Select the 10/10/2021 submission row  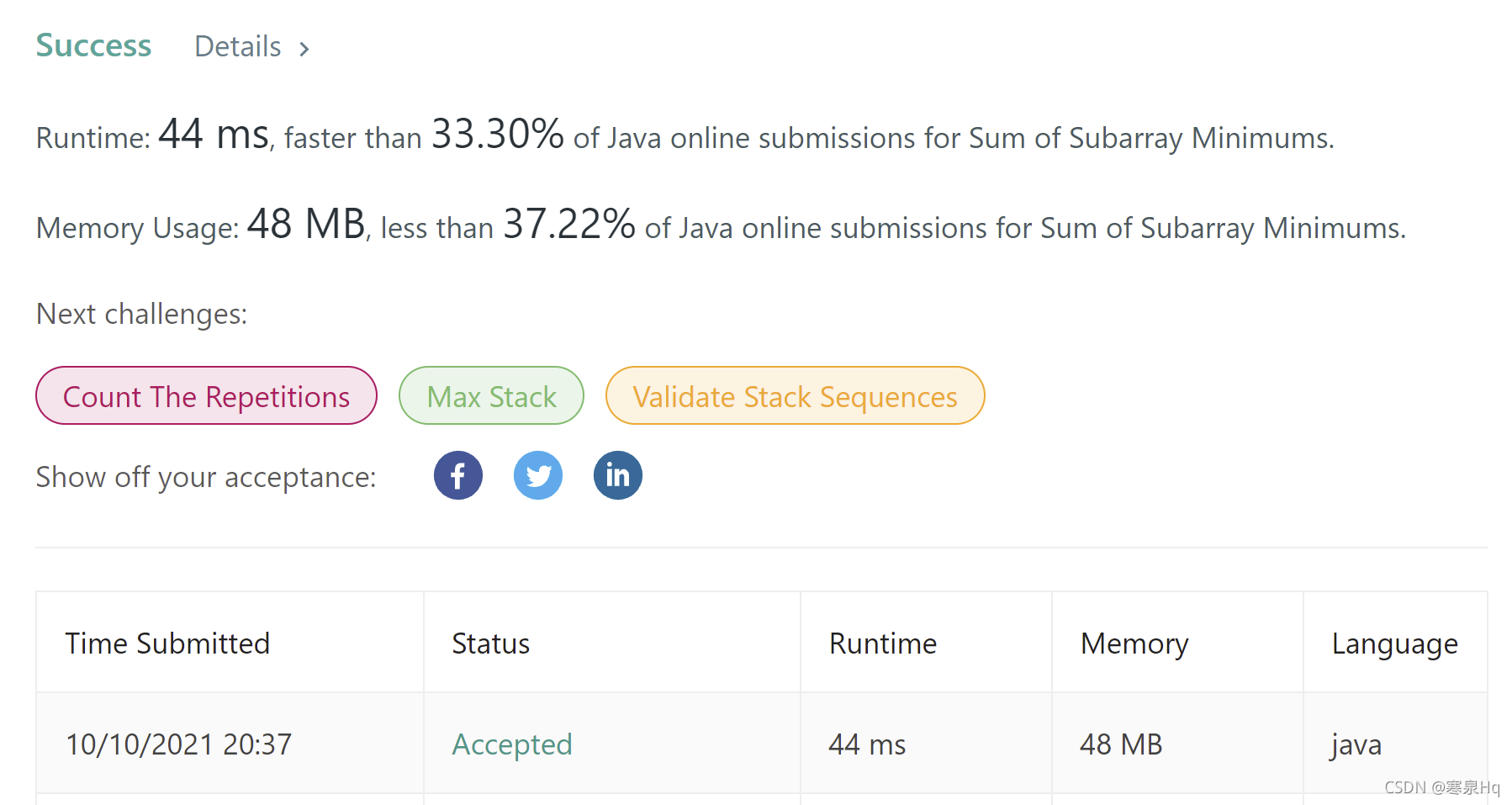pyautogui.click(x=178, y=744)
